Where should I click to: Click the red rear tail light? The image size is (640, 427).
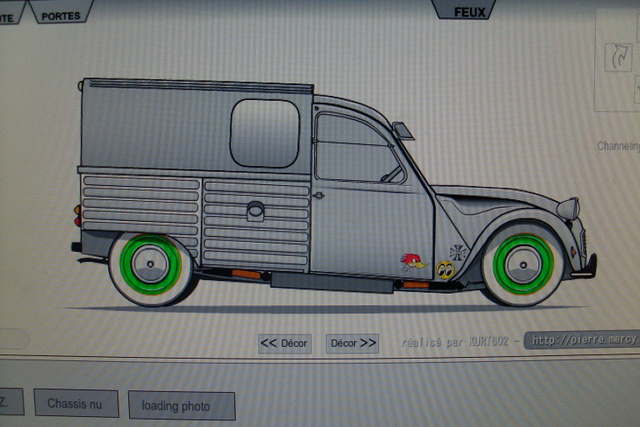coord(77,214)
